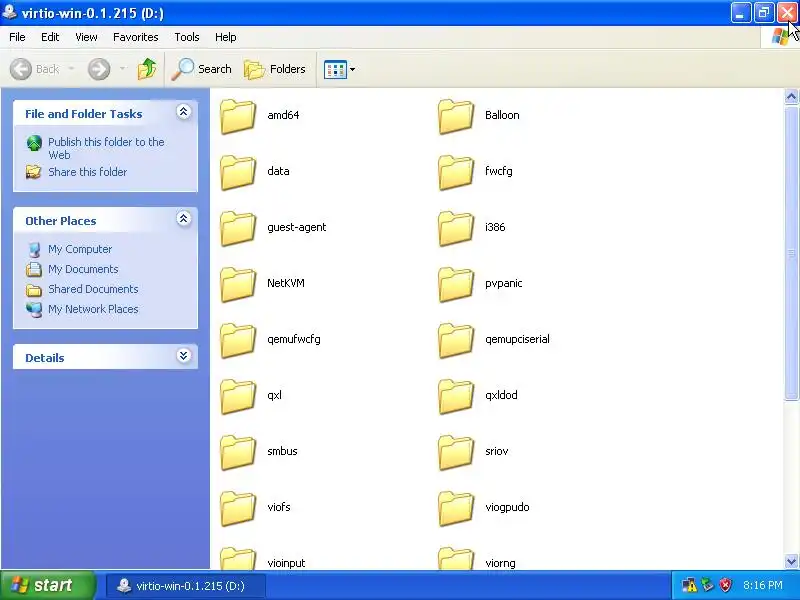The width and height of the screenshot is (800, 600).
Task: Click the scrollbar up arrow
Action: tap(791, 96)
